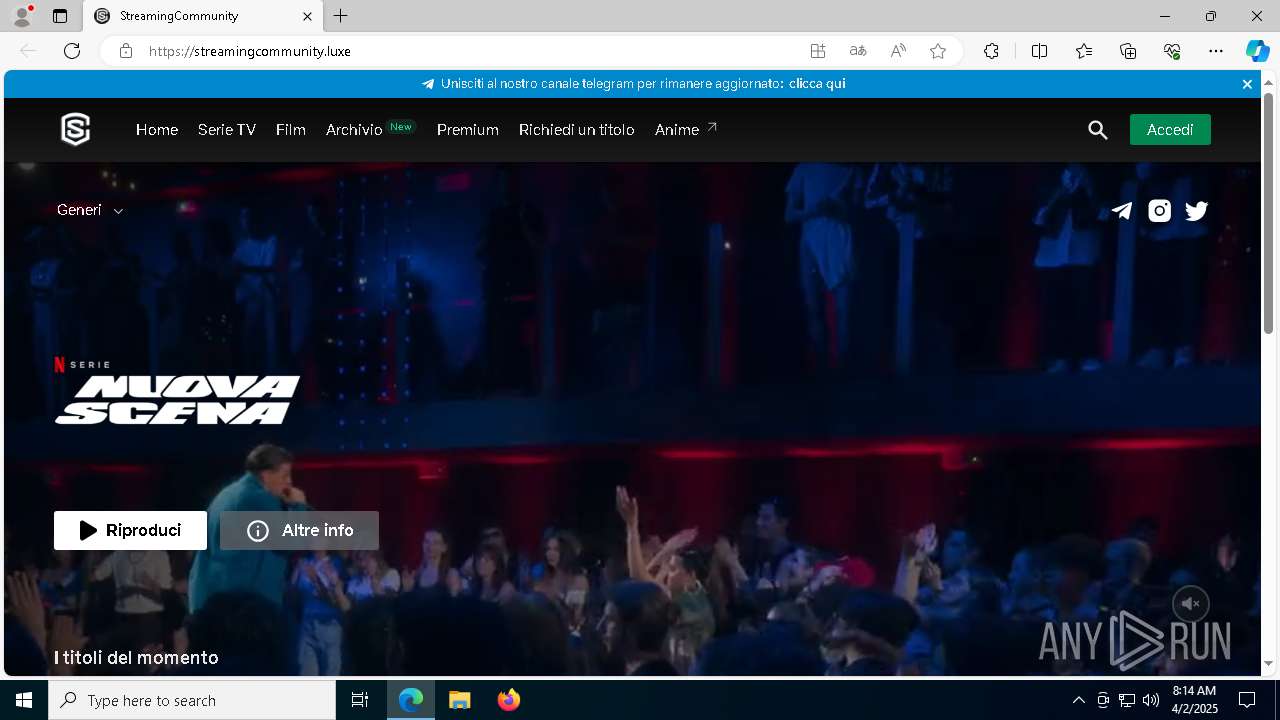1280x720 pixels.
Task: Open the Telegram social icon
Action: click(1122, 210)
